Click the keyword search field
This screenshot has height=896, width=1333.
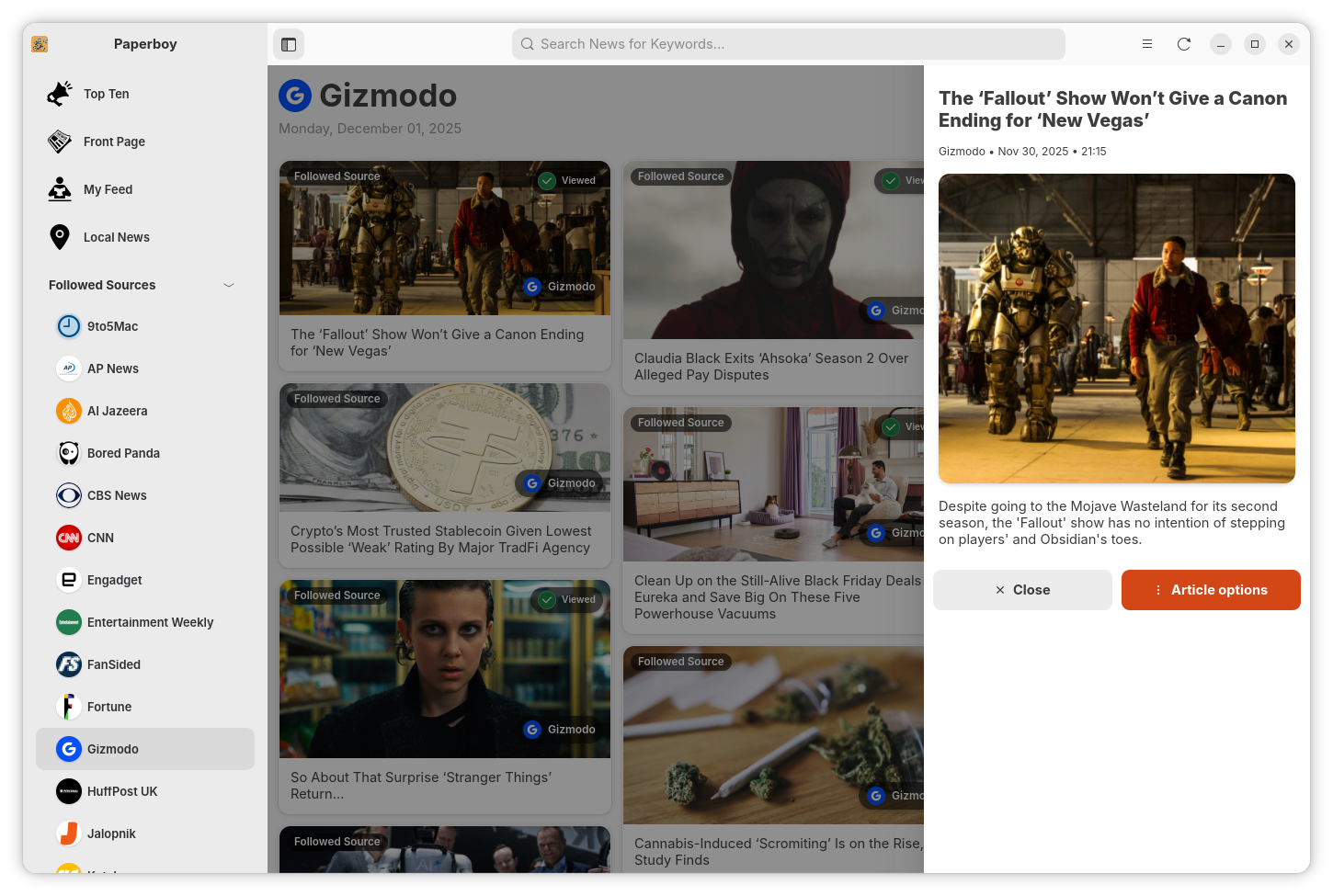pyautogui.click(x=788, y=43)
